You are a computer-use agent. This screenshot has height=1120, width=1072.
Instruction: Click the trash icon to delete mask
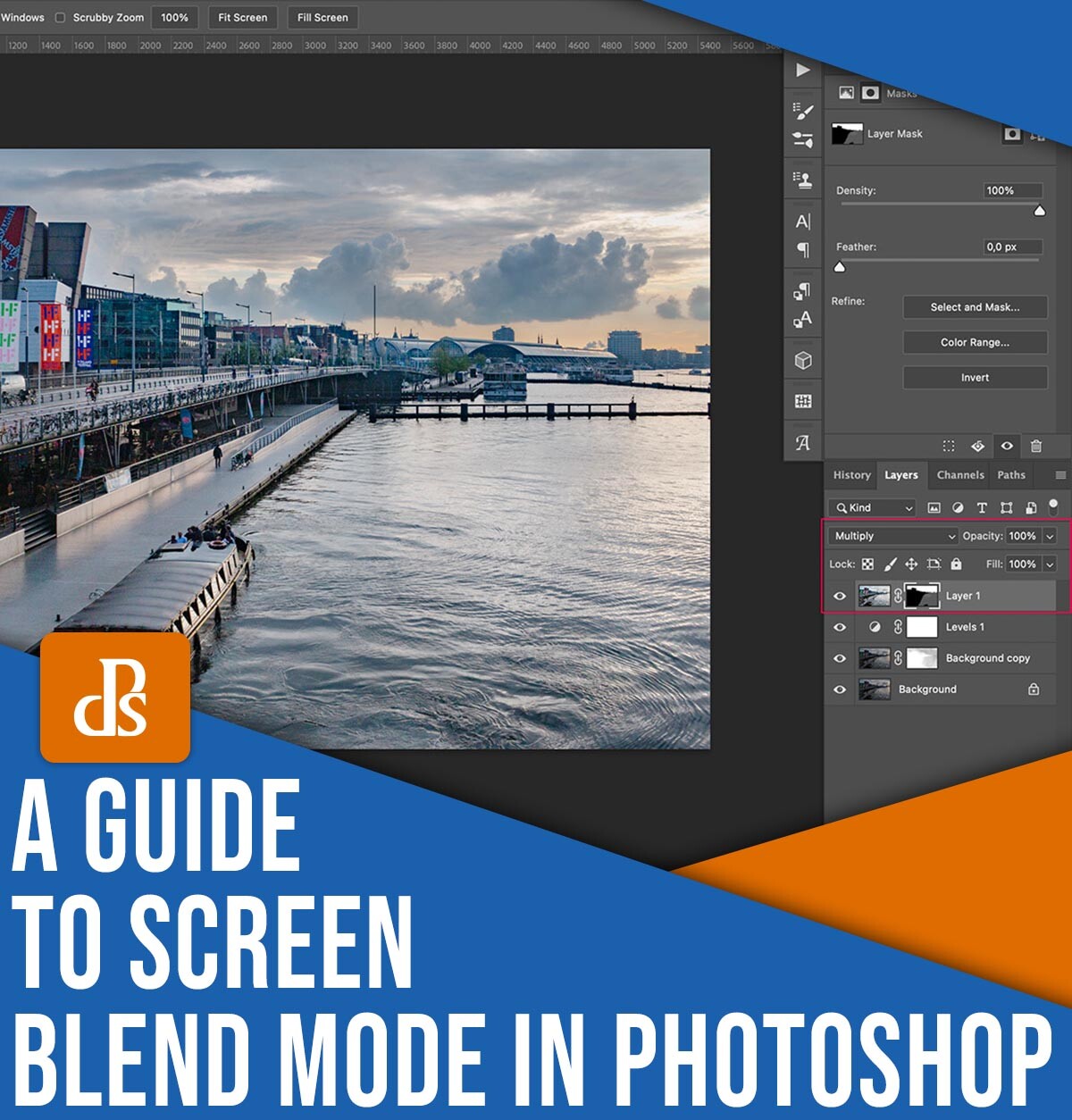coord(1035,447)
